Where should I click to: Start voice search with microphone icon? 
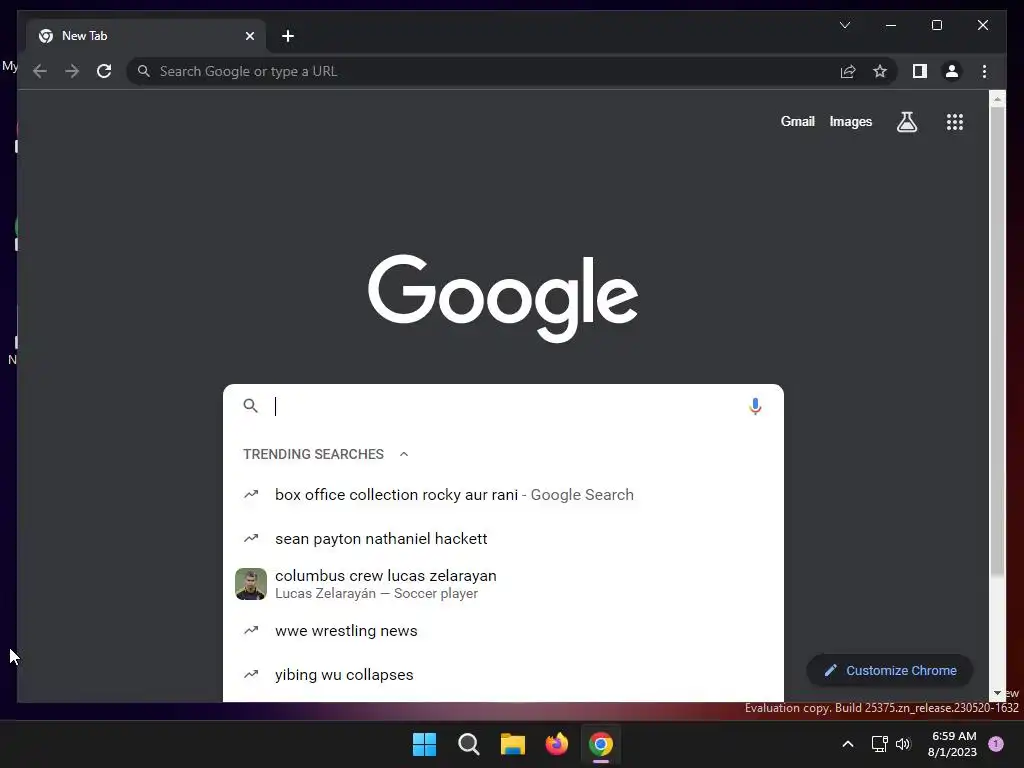(x=755, y=406)
